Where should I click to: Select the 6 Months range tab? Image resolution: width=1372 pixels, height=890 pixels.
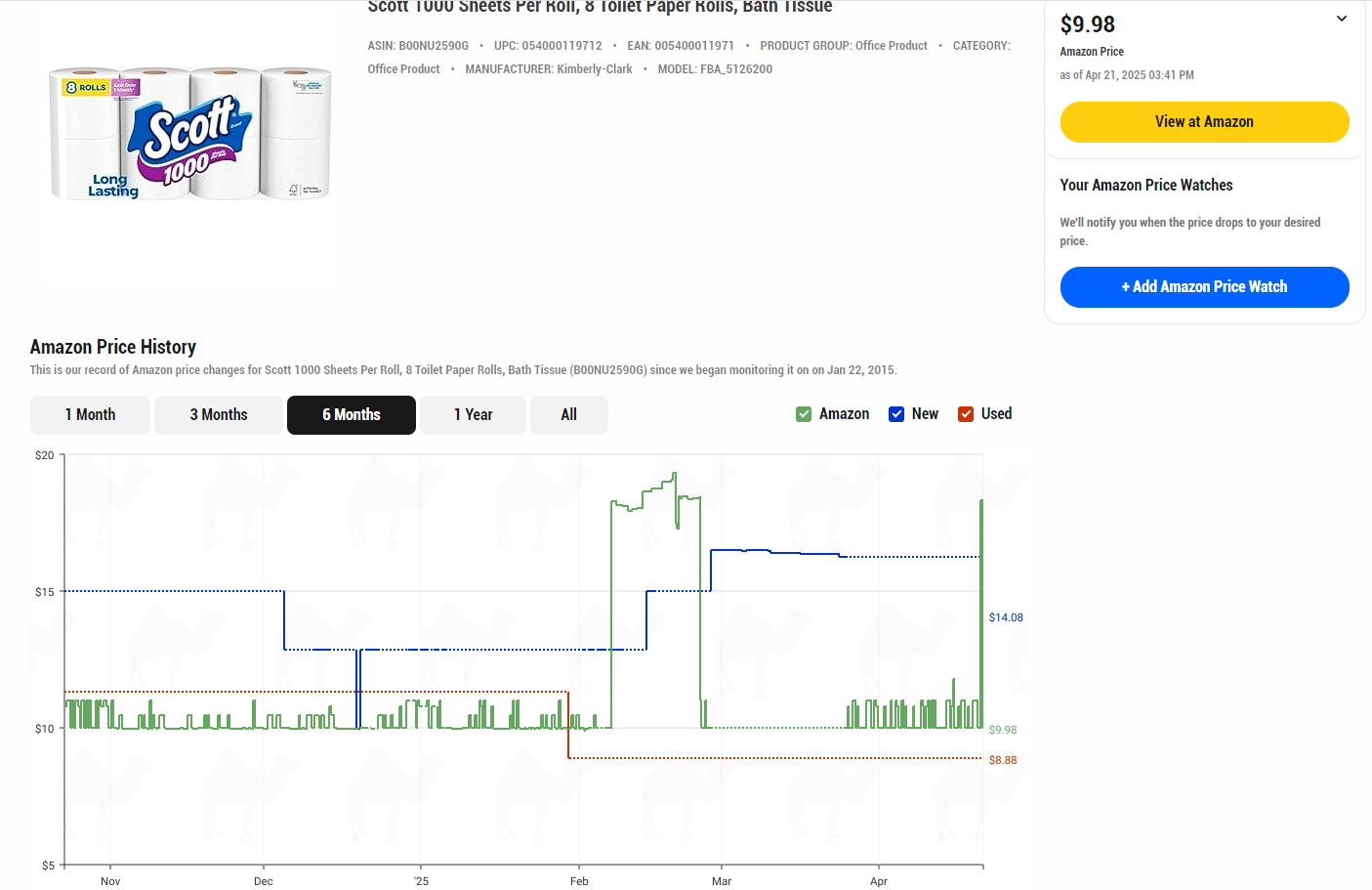click(x=352, y=415)
